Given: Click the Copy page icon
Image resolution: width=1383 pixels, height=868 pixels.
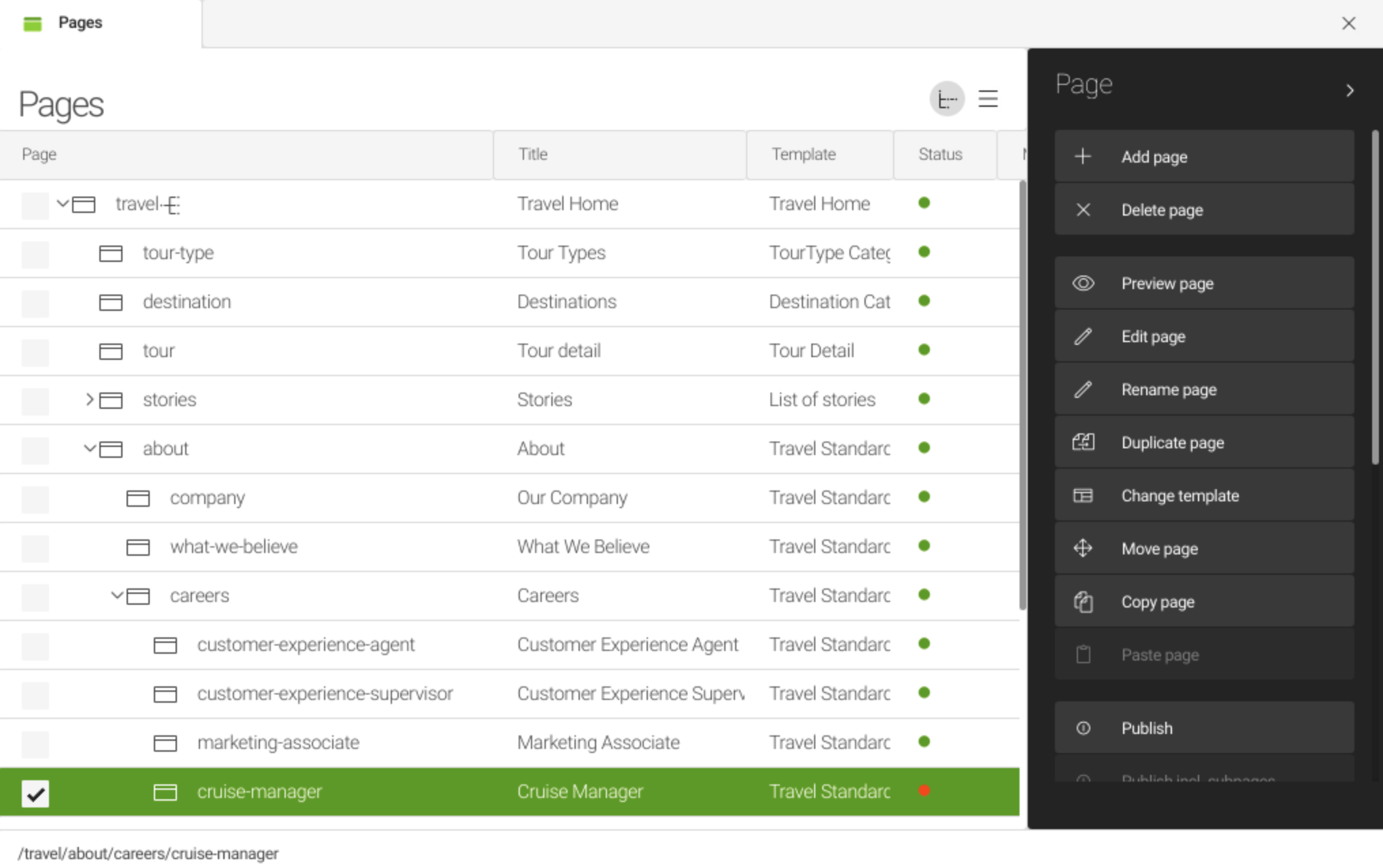Looking at the screenshot, I should pyautogui.click(x=1083, y=601).
